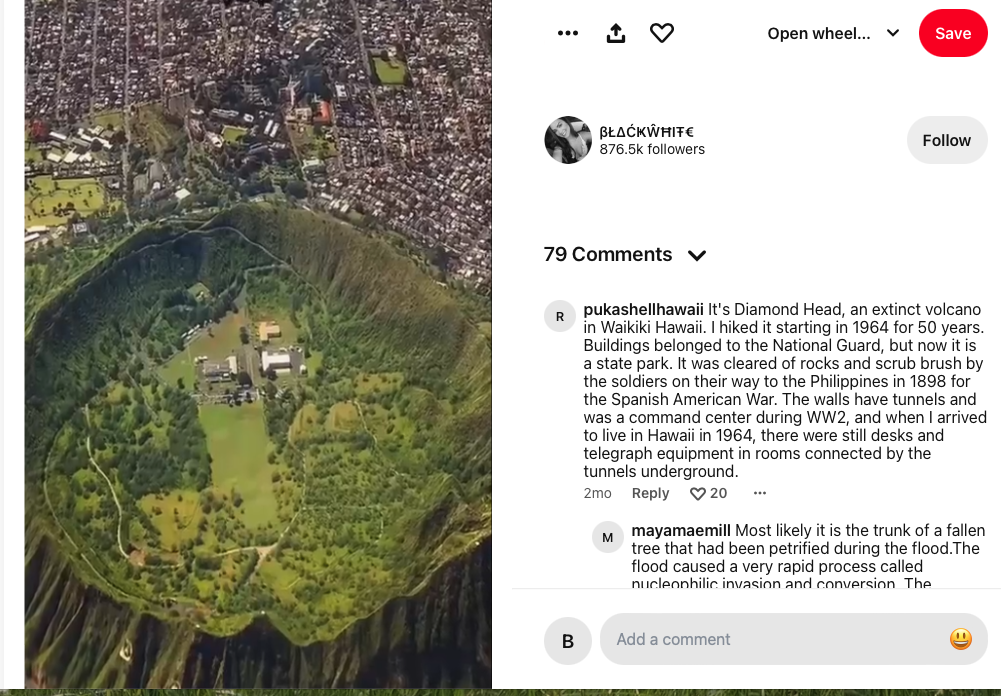
Task: Save the pin with red Save button
Action: point(952,33)
